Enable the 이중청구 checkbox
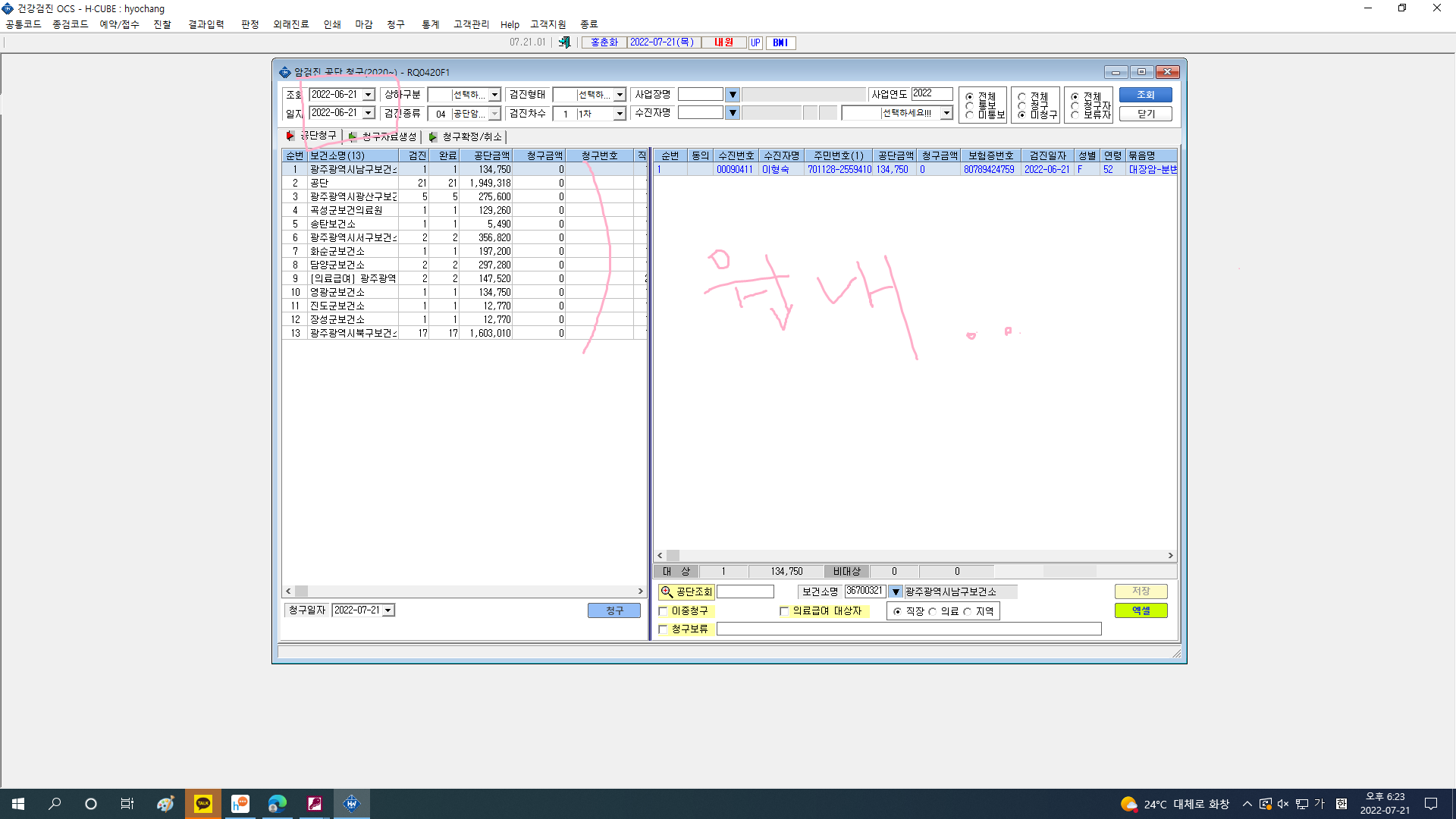Image resolution: width=1456 pixels, height=819 pixels. [x=664, y=611]
